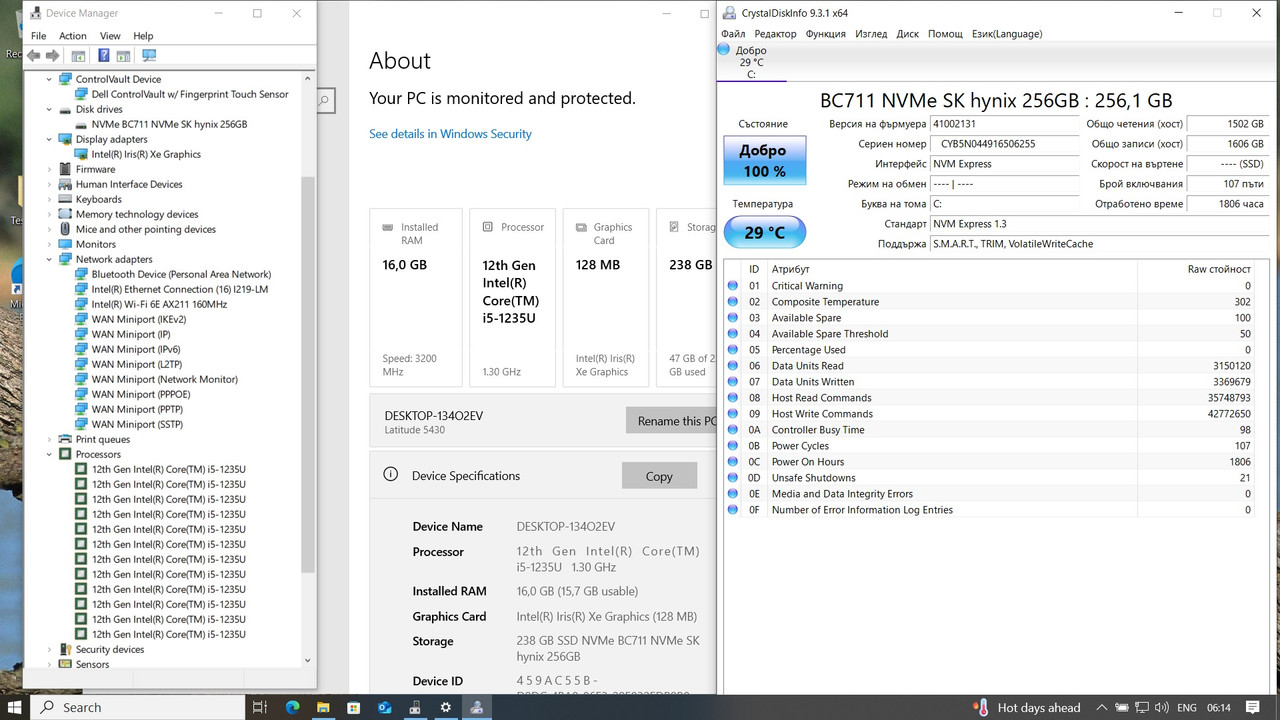This screenshot has height=720, width=1280.
Task: Select Intel(R) Wi-Fi 6E AX211 160MHz adapter
Action: 159,304
